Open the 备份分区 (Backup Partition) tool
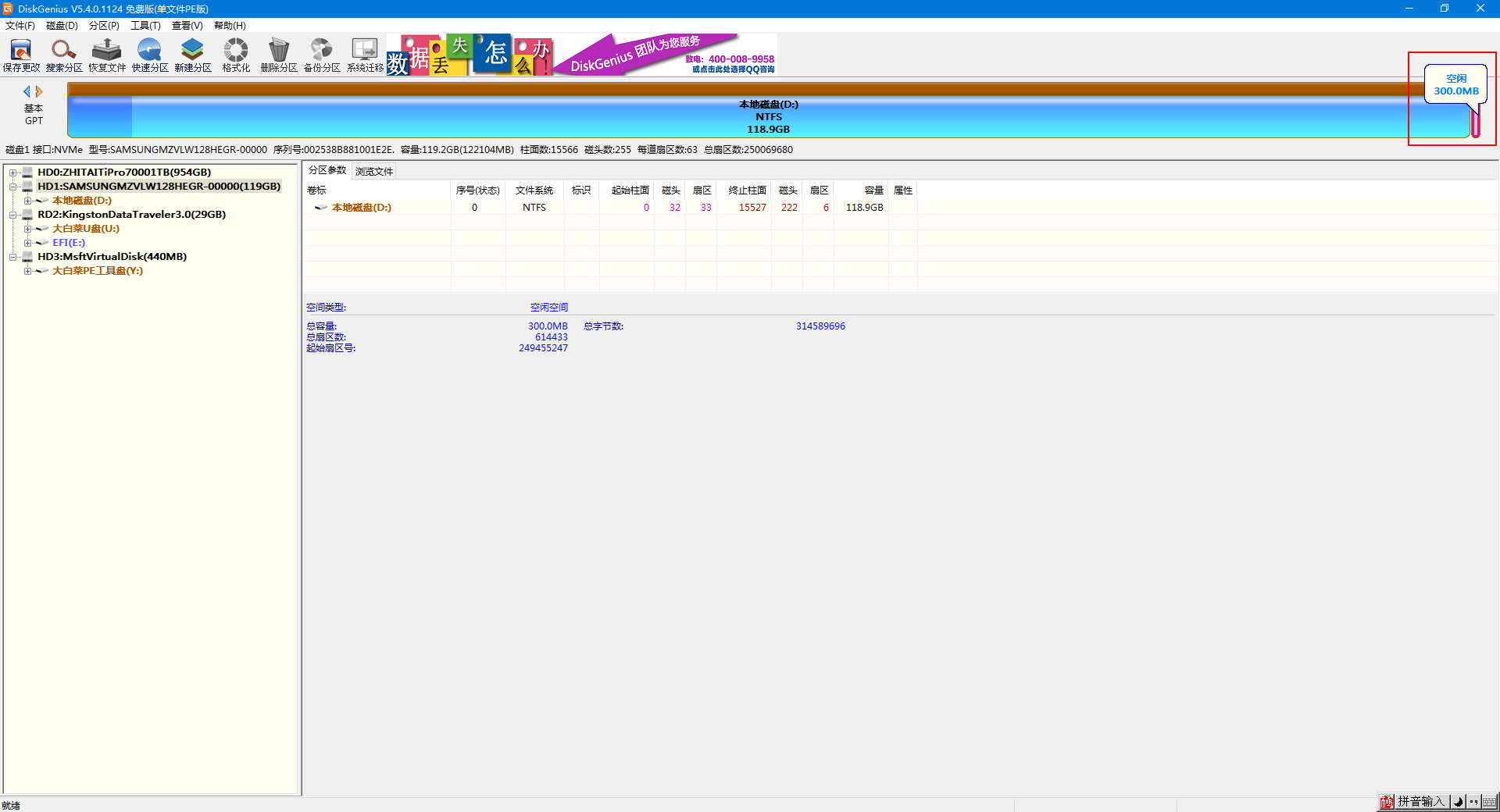This screenshot has width=1500, height=812. click(322, 55)
